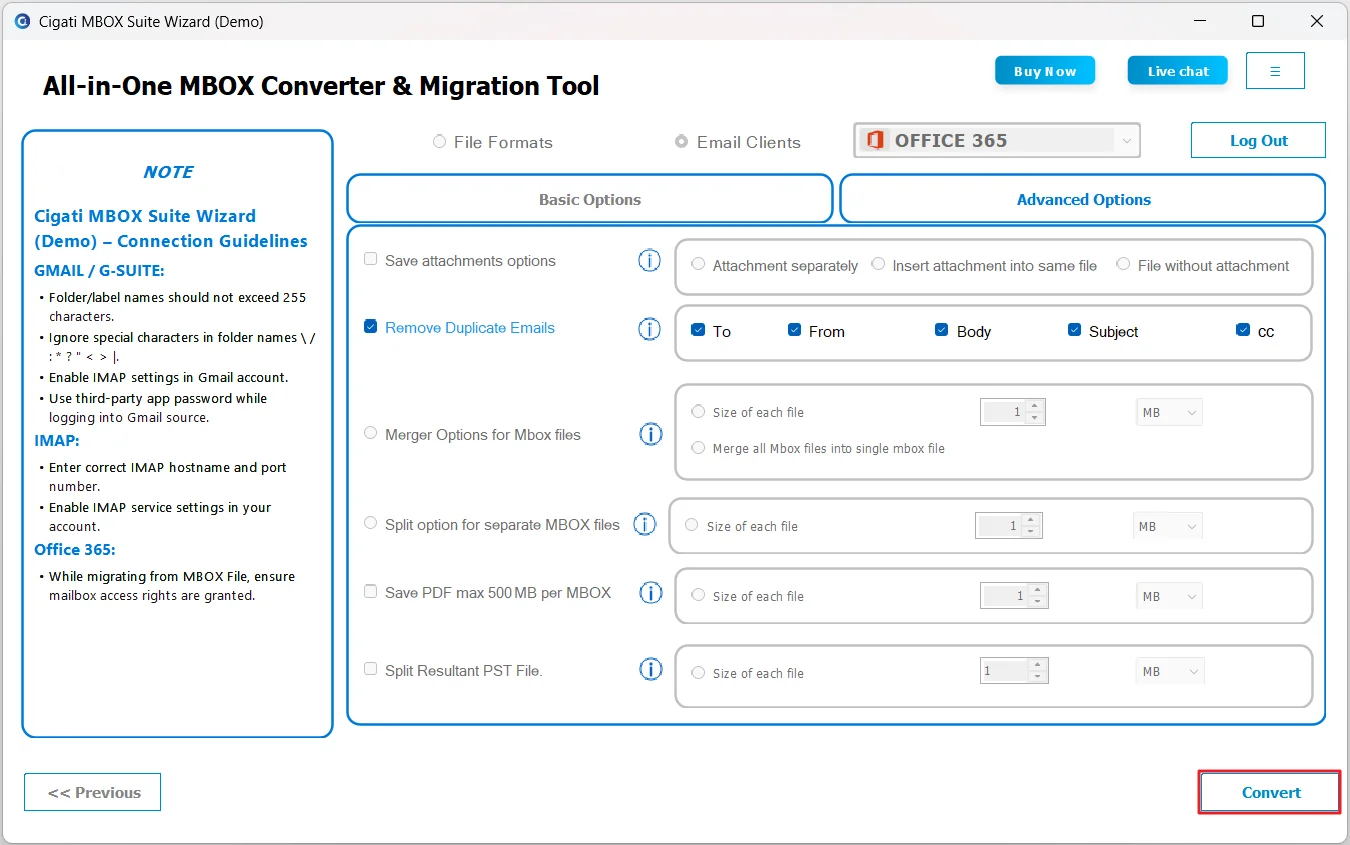This screenshot has width=1350, height=845.
Task: Enable the Save attachments options checkbox
Action: (x=371, y=259)
